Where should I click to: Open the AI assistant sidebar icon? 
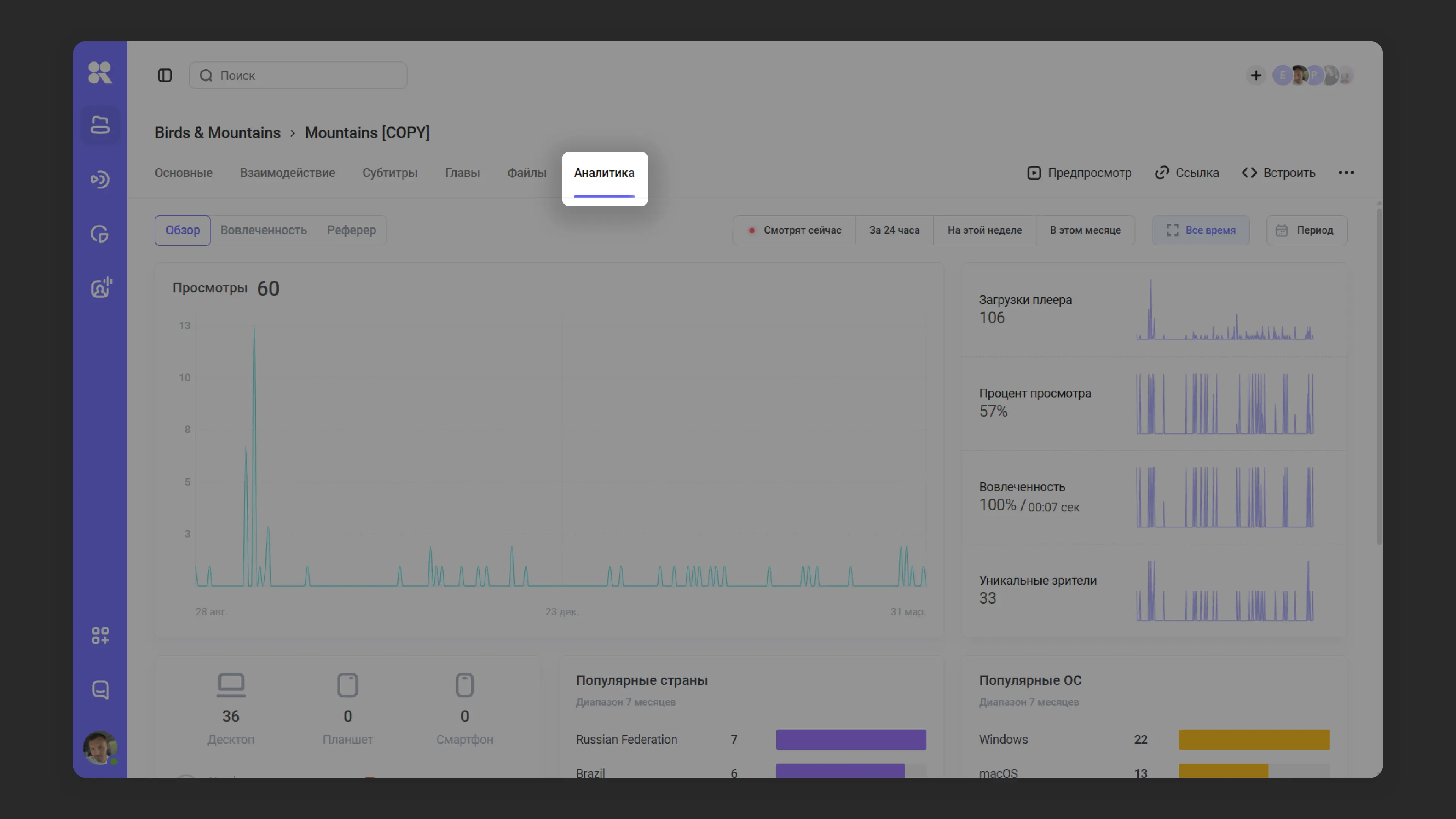point(101,288)
